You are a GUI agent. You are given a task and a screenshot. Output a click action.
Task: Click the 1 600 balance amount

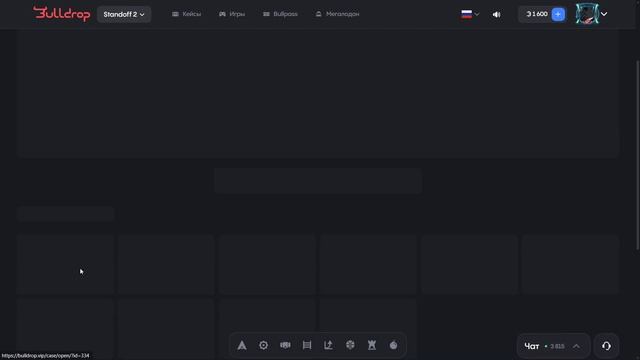537,14
